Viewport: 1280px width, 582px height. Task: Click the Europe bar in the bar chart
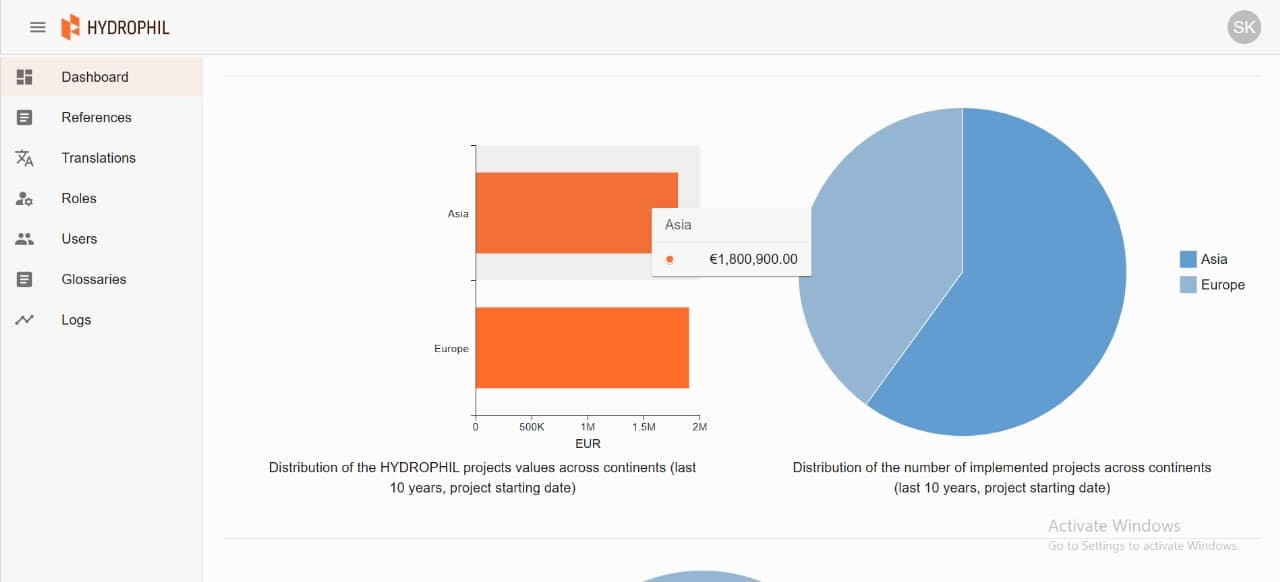point(582,347)
